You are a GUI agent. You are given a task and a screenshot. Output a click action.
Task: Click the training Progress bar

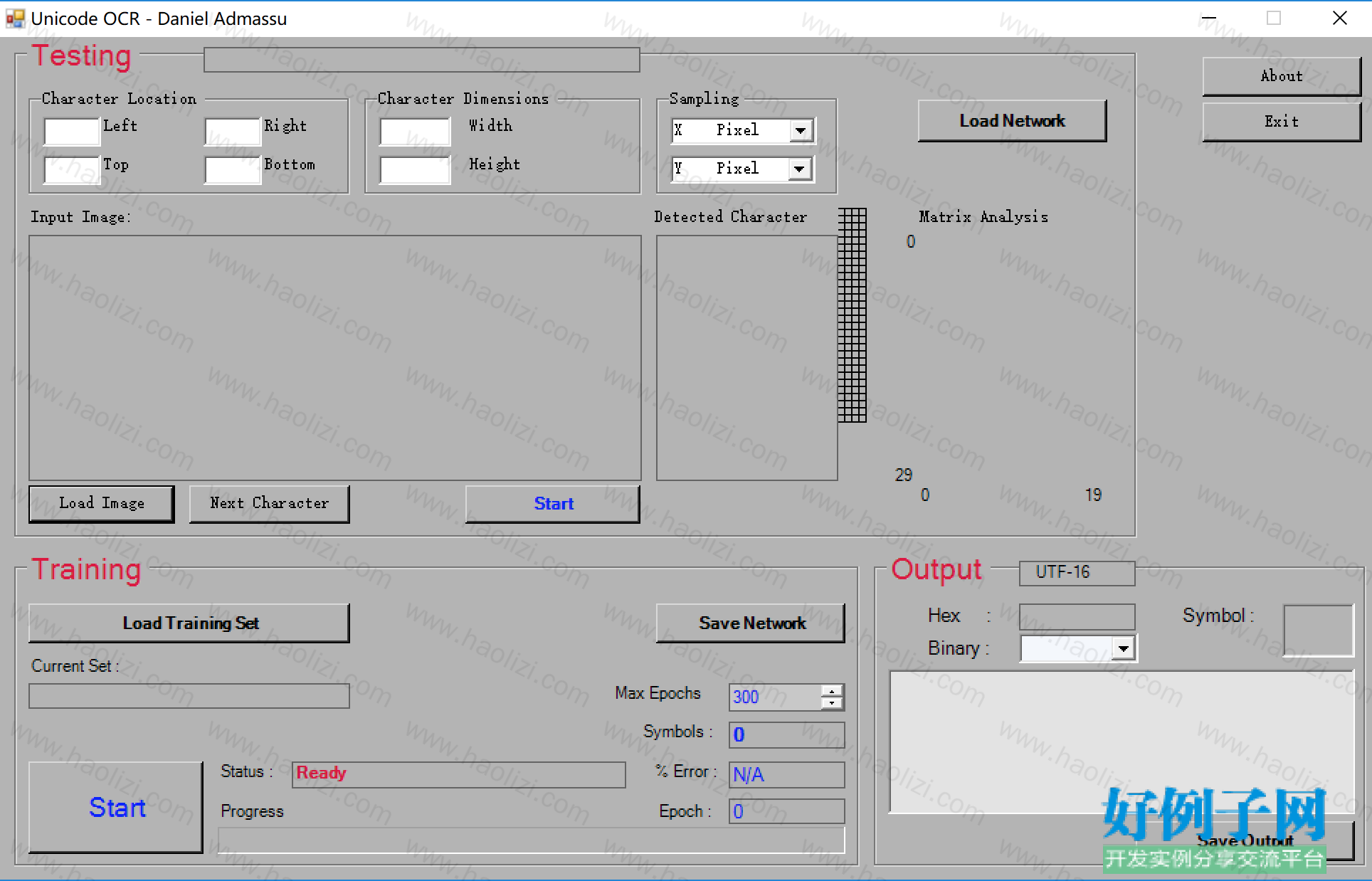click(x=532, y=840)
